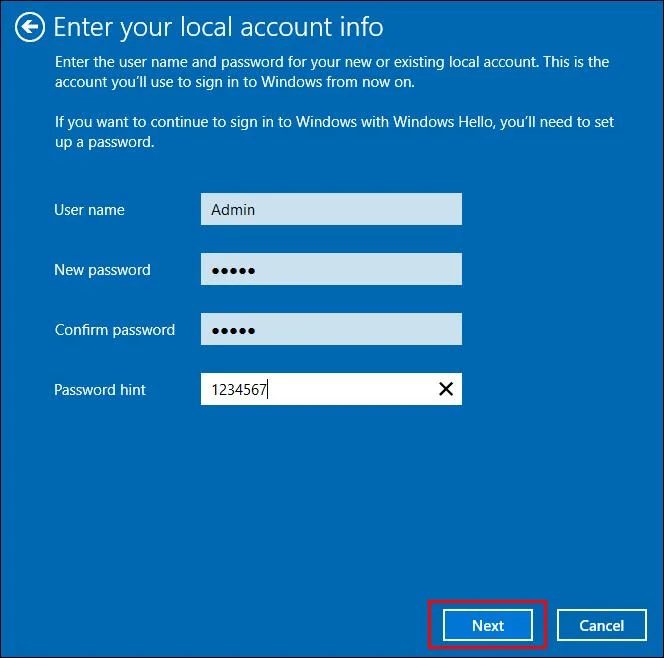Select the 'Enter your local account info' heading

[x=219, y=28]
